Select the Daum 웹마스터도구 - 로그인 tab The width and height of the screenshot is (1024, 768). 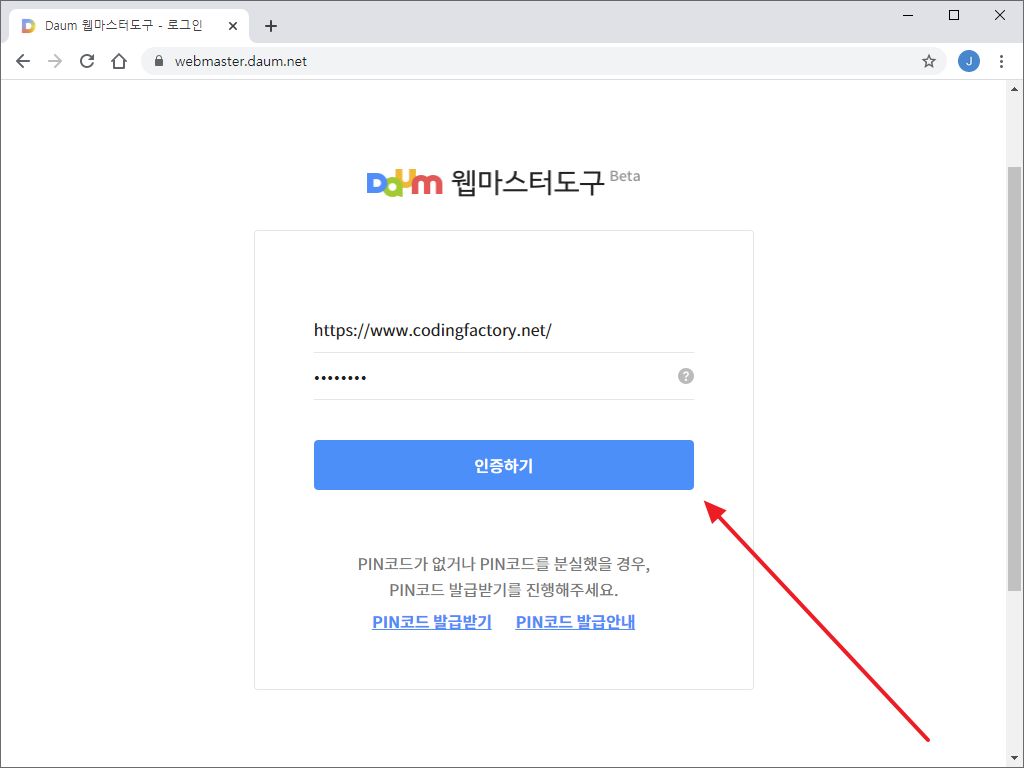129,26
